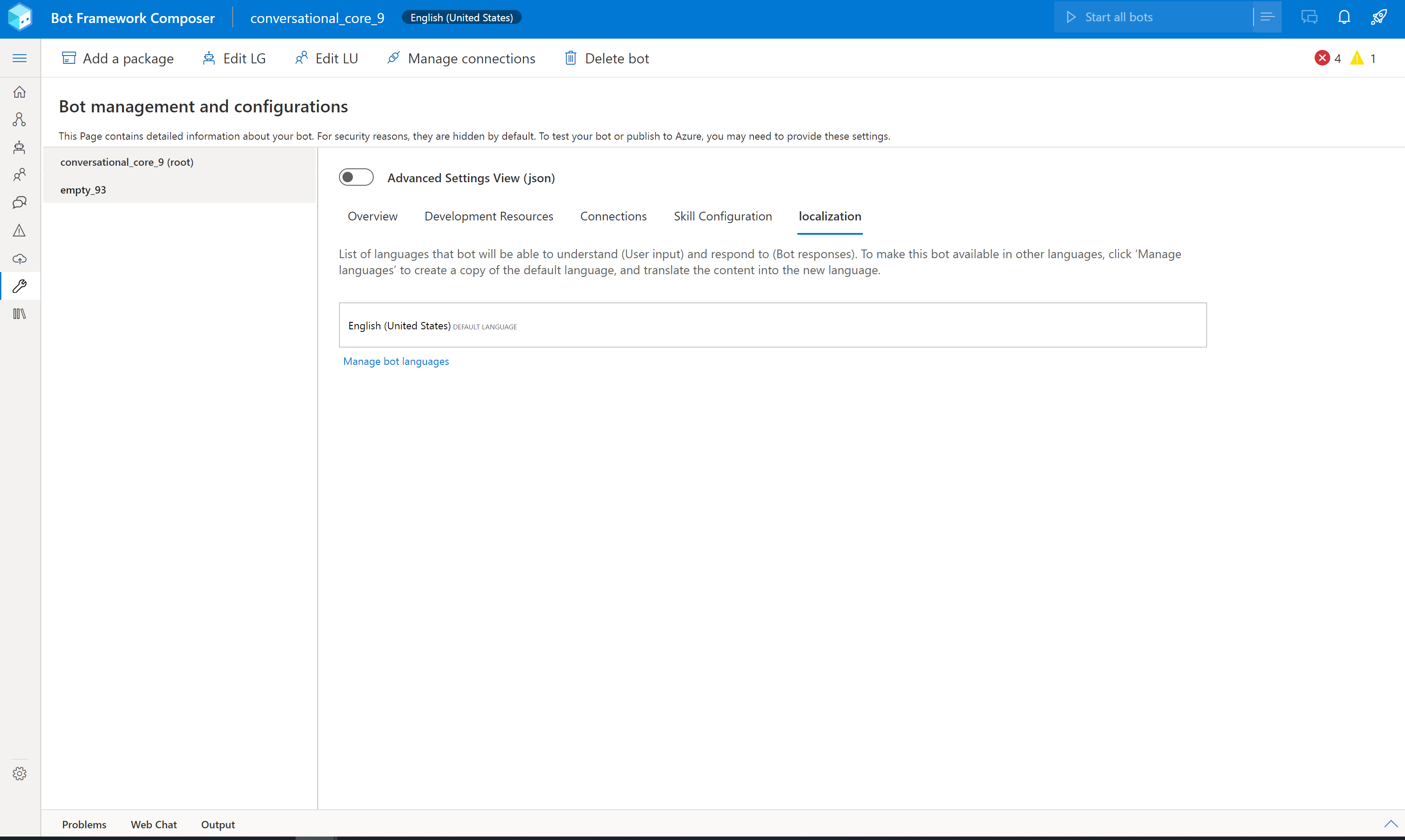Open the Diagnostics warning triangle sidebar icon
Screen dimensions: 1405x840
click(x=19, y=230)
